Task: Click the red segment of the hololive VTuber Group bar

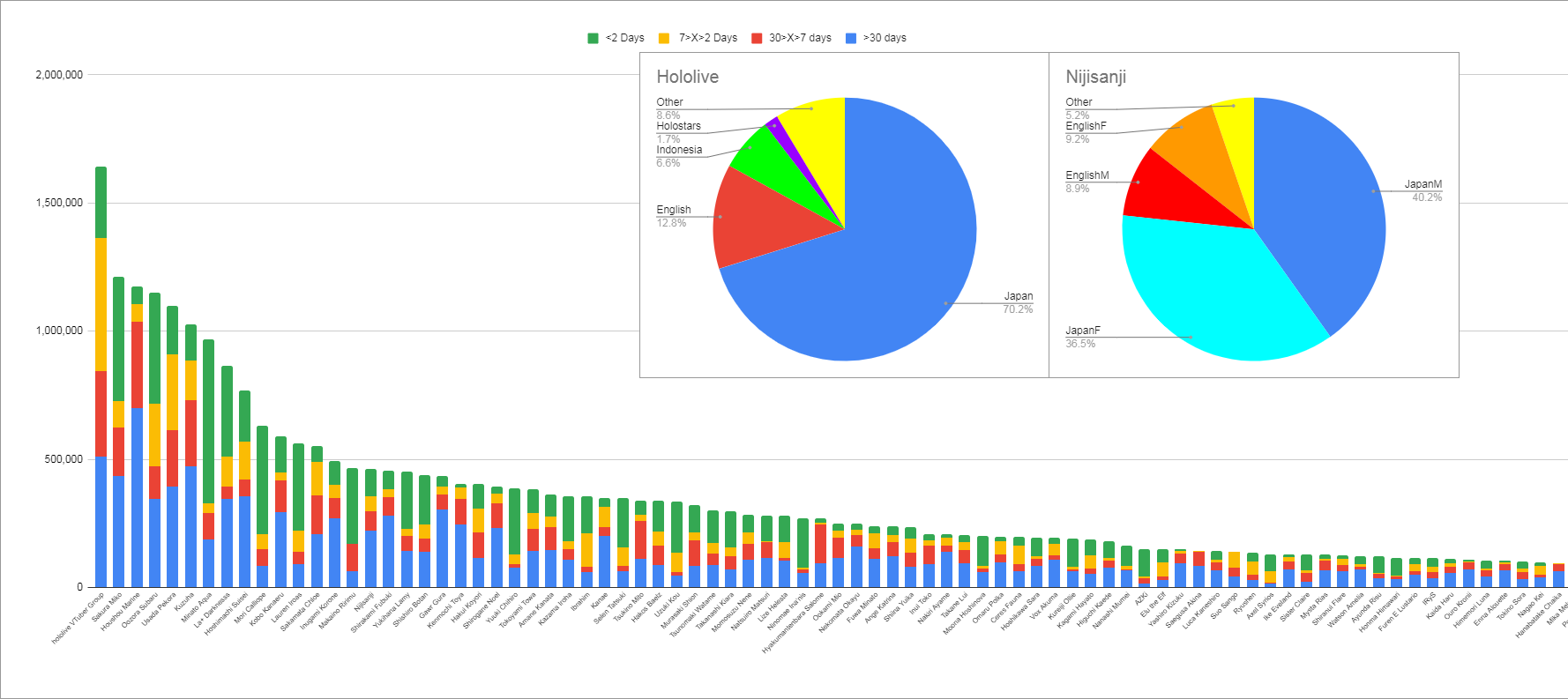Action: tap(101, 413)
